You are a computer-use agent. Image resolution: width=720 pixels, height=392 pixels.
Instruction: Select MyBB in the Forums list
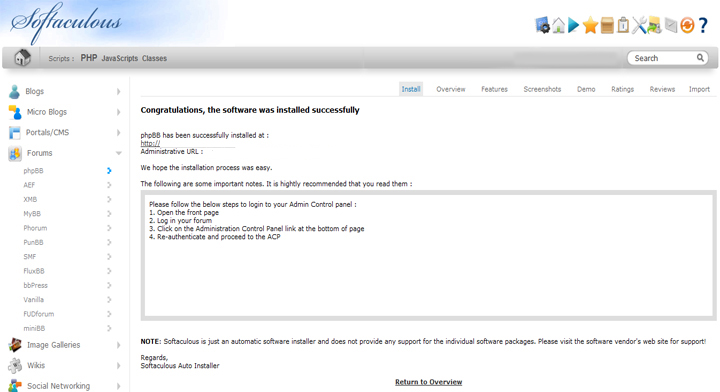point(32,214)
